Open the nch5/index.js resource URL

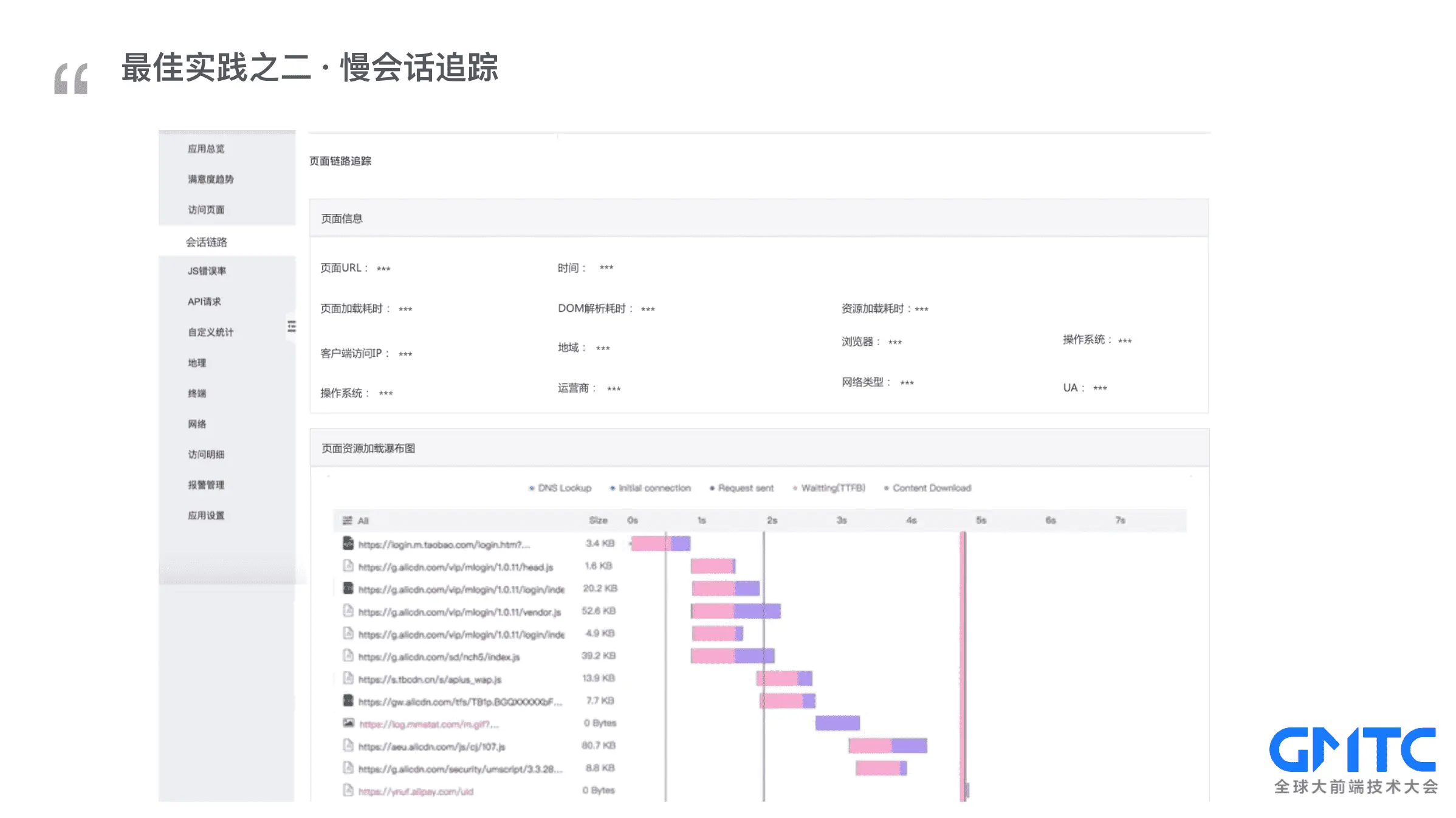coord(439,657)
